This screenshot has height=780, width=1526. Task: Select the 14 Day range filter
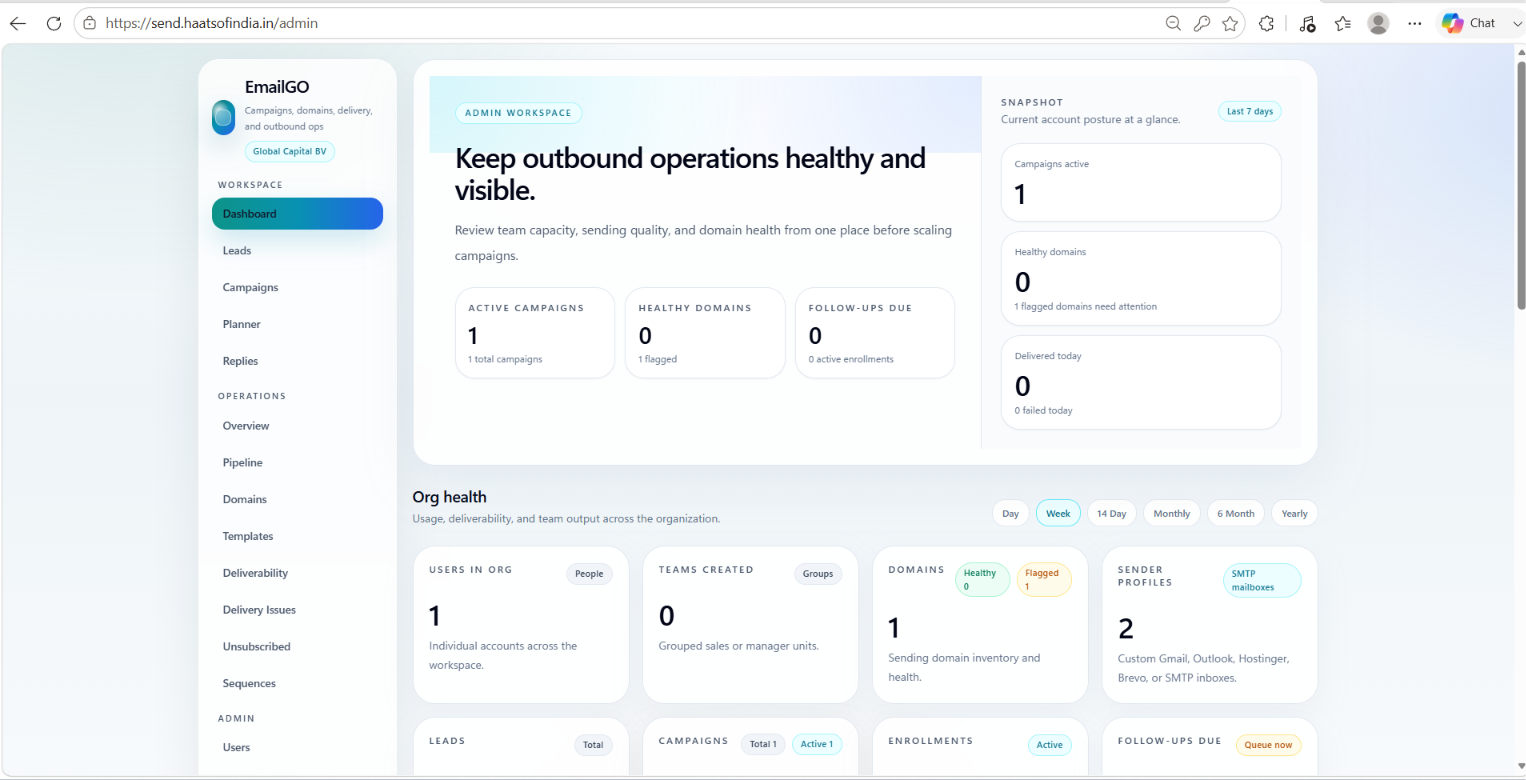(x=1111, y=513)
